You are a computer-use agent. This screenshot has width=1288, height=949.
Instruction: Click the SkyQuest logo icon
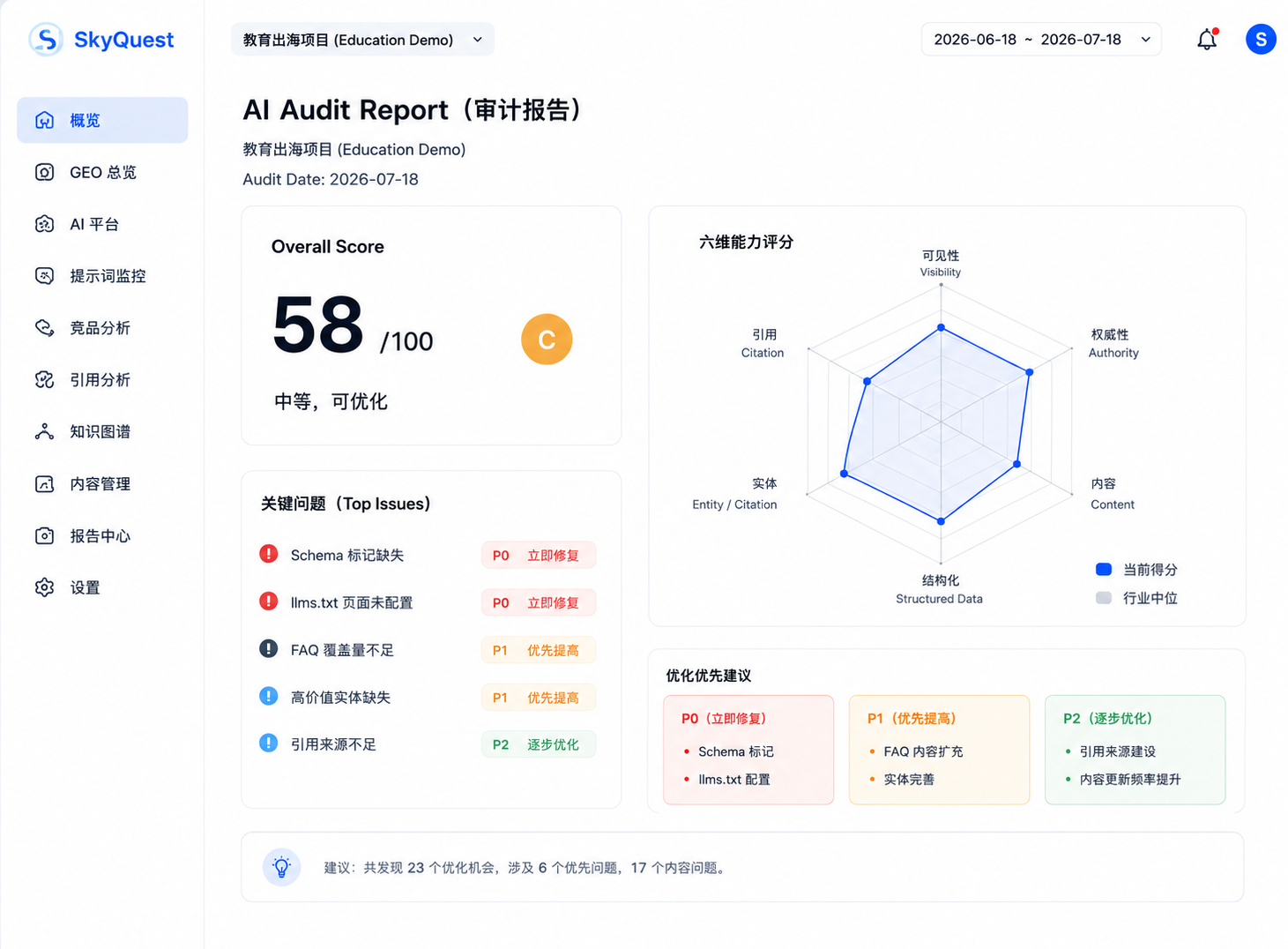(46, 40)
